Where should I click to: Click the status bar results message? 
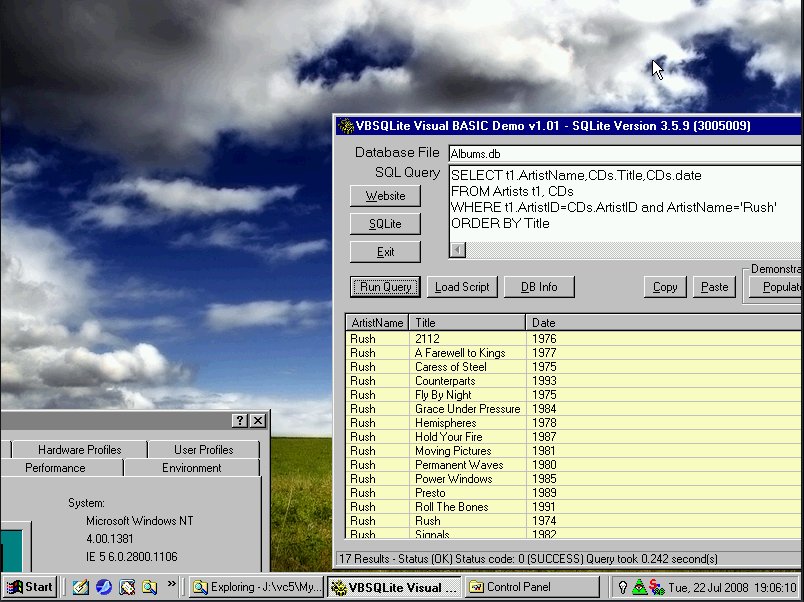pyautogui.click(x=528, y=558)
